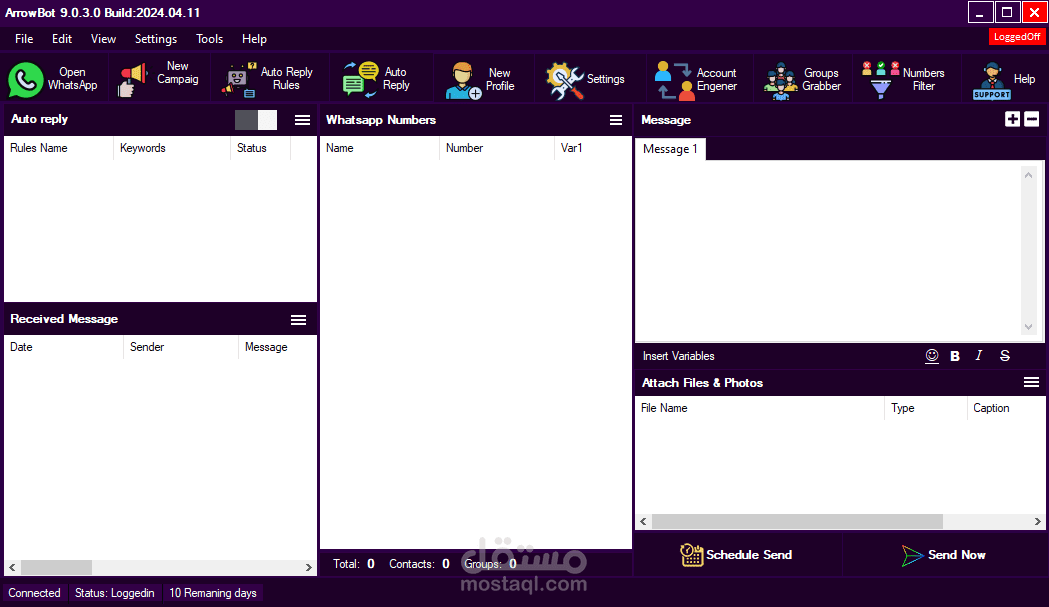Image resolution: width=1049 pixels, height=607 pixels.
Task: Click the Date column header
Action: [64, 347]
